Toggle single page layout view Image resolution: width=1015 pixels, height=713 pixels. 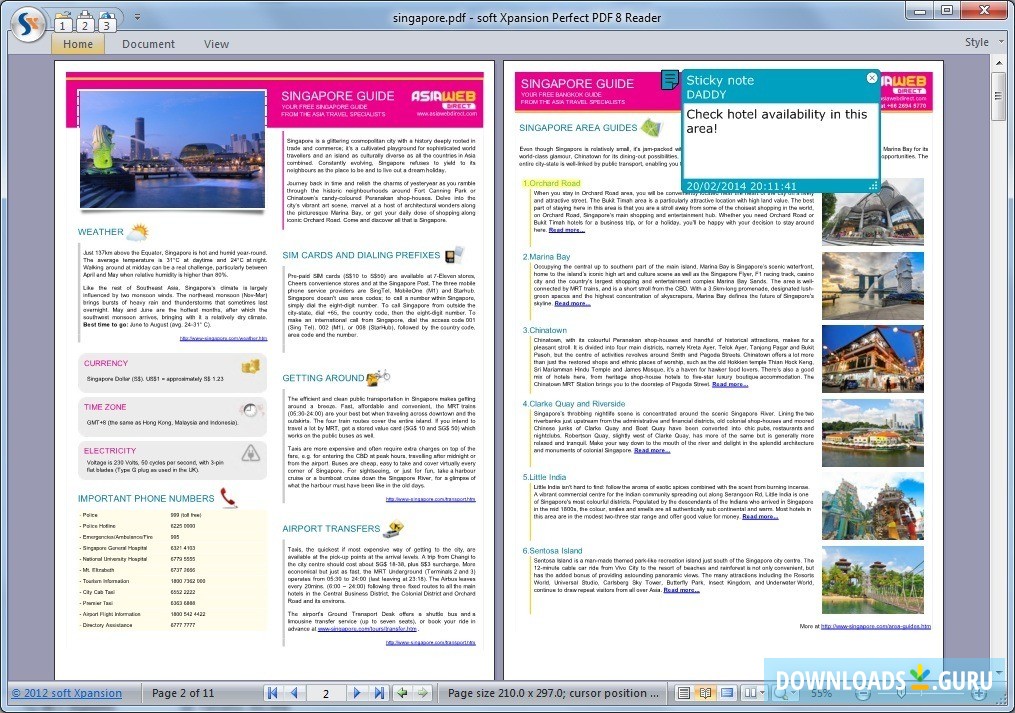point(683,692)
